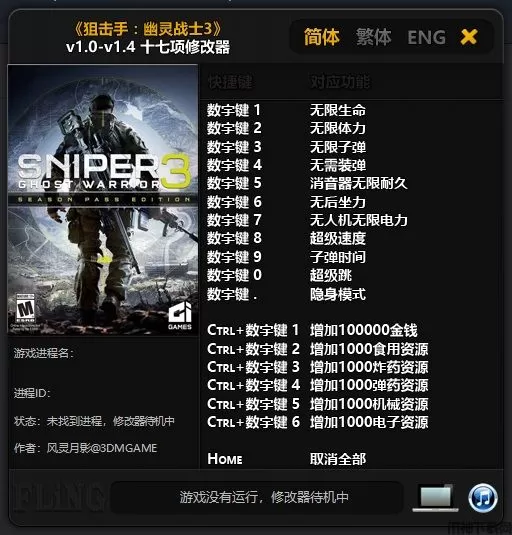The image size is (512, 535).
Task: Click 取消全部 to cancel all cheats
Action: coord(338,459)
